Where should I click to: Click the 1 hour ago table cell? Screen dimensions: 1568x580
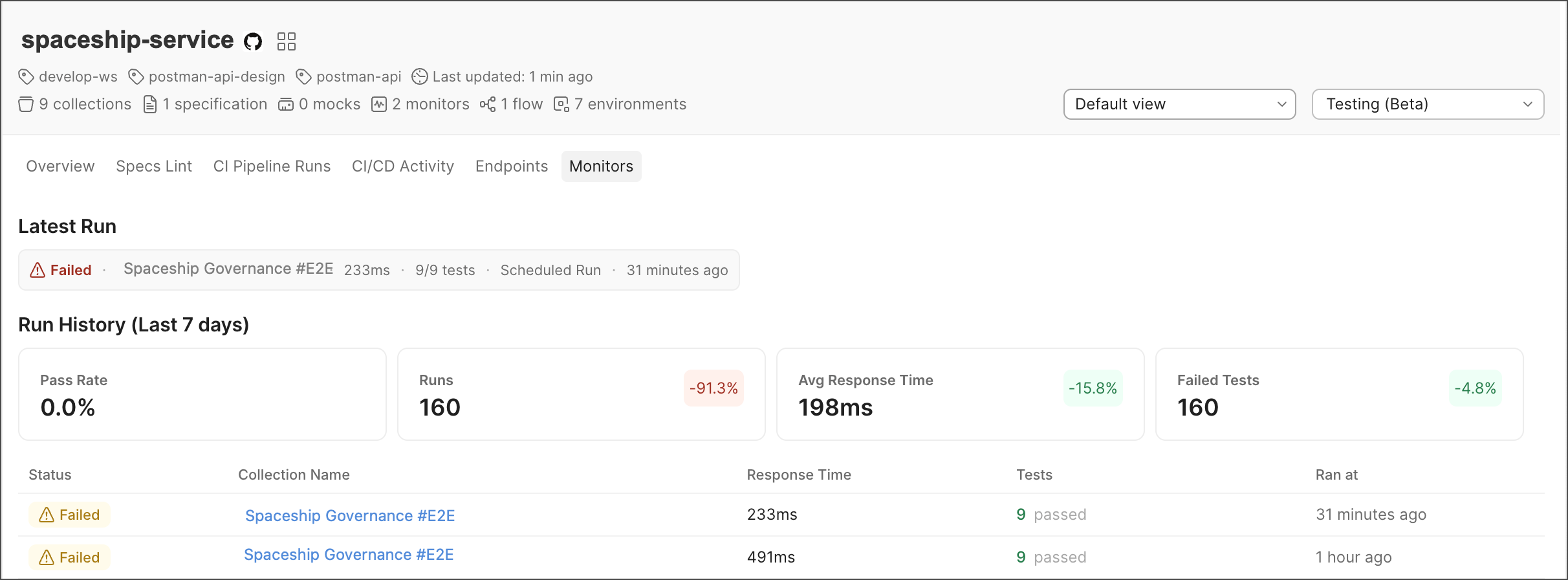coord(1353,557)
